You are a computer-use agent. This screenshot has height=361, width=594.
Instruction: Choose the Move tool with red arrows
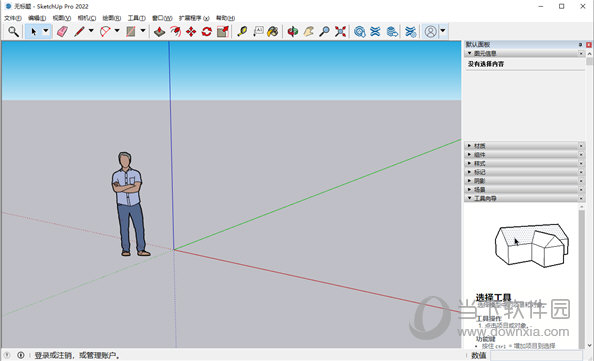[191, 31]
